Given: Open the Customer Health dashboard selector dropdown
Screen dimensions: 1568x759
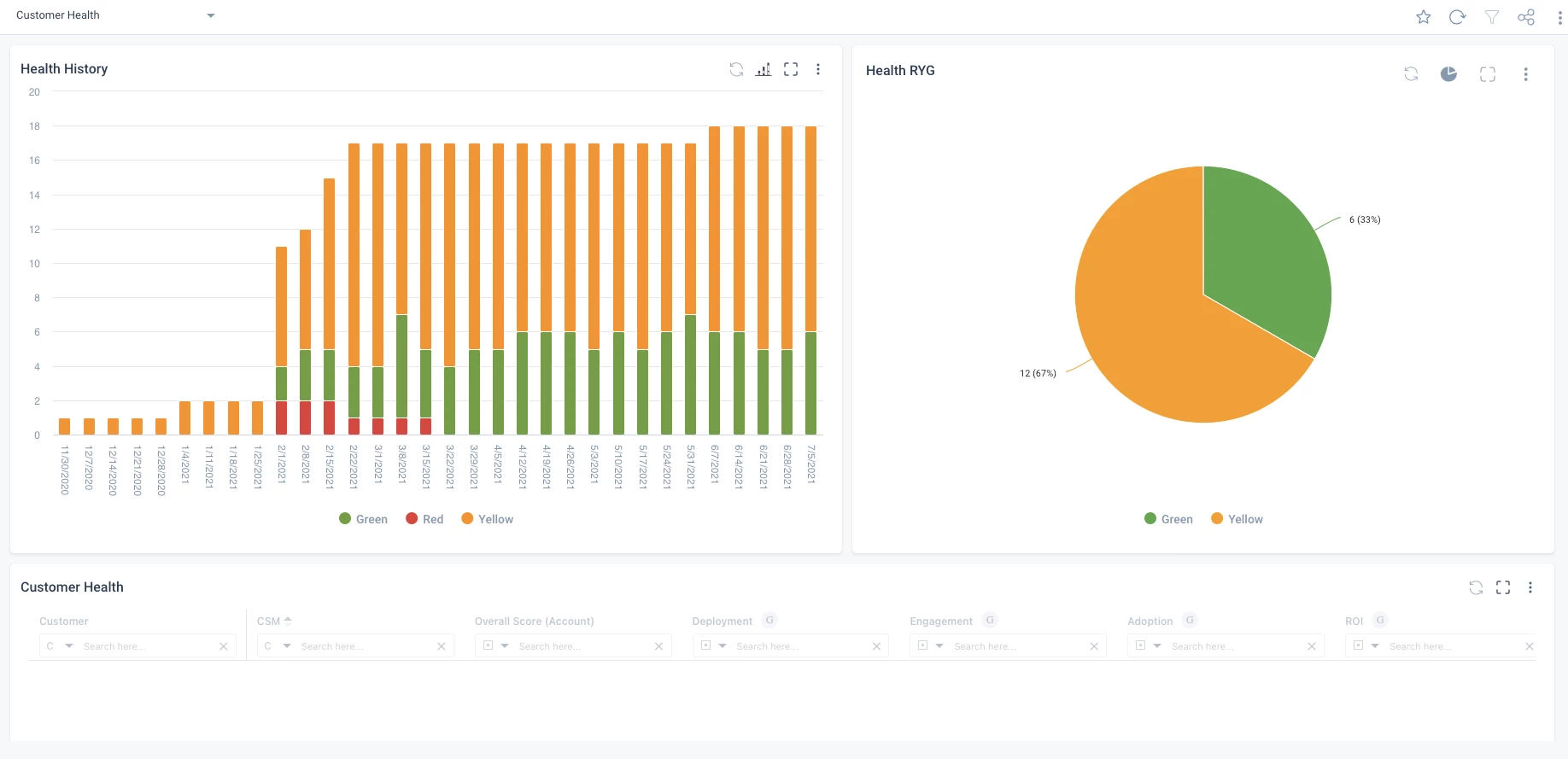Looking at the screenshot, I should pos(211,15).
